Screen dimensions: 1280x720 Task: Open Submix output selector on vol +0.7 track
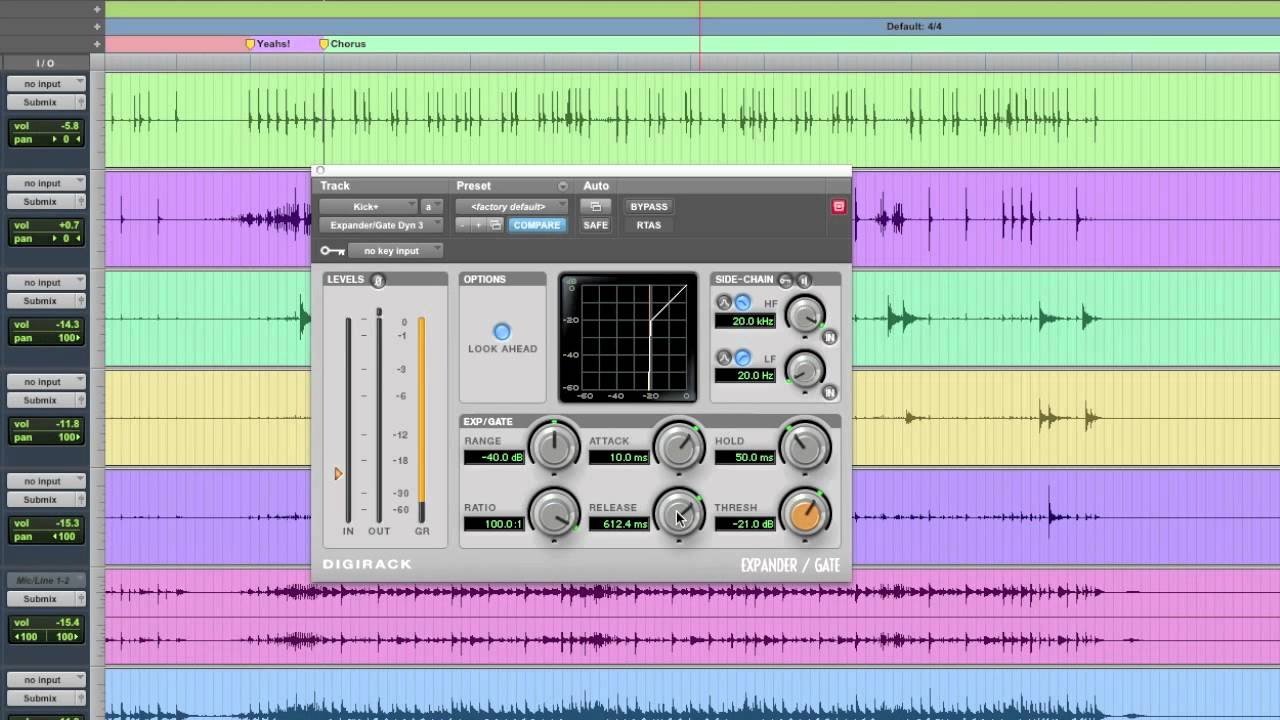pos(46,201)
